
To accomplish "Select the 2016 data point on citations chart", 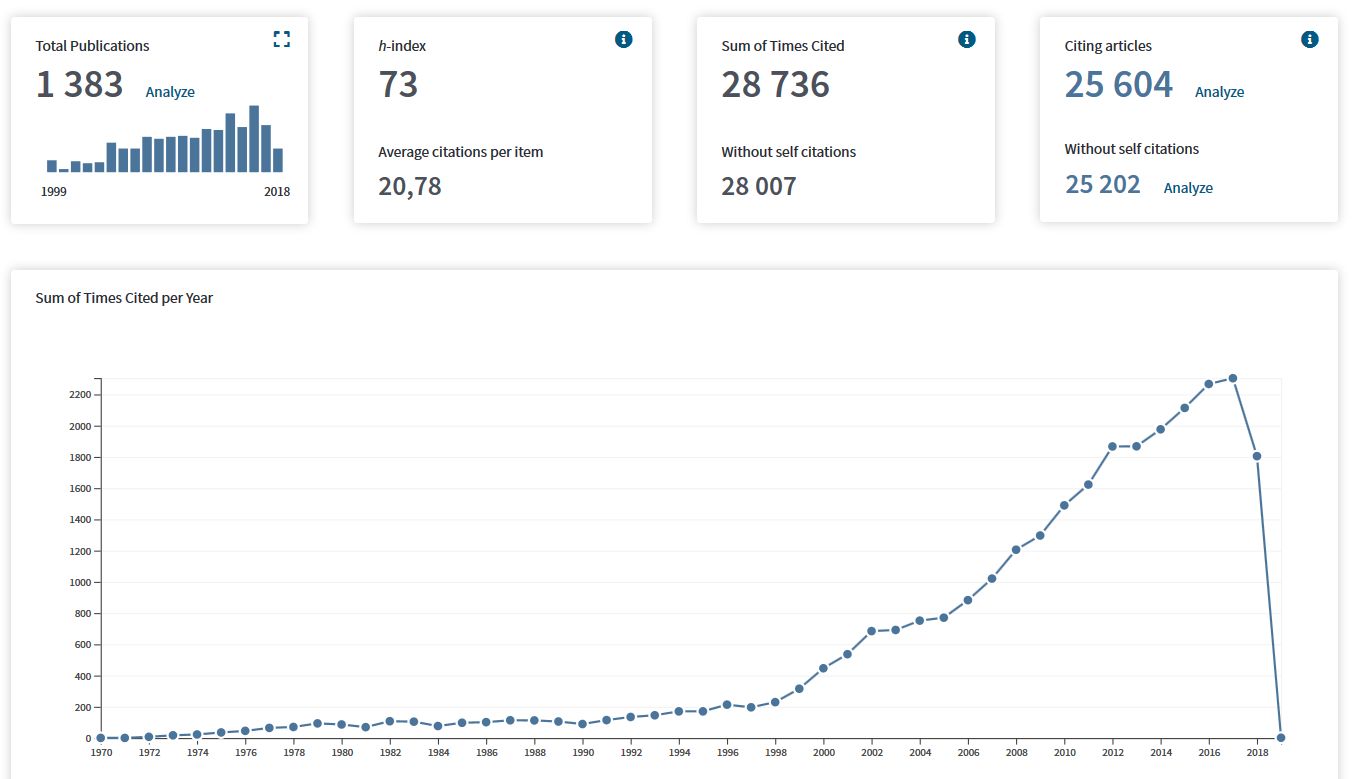I will point(1209,384).
